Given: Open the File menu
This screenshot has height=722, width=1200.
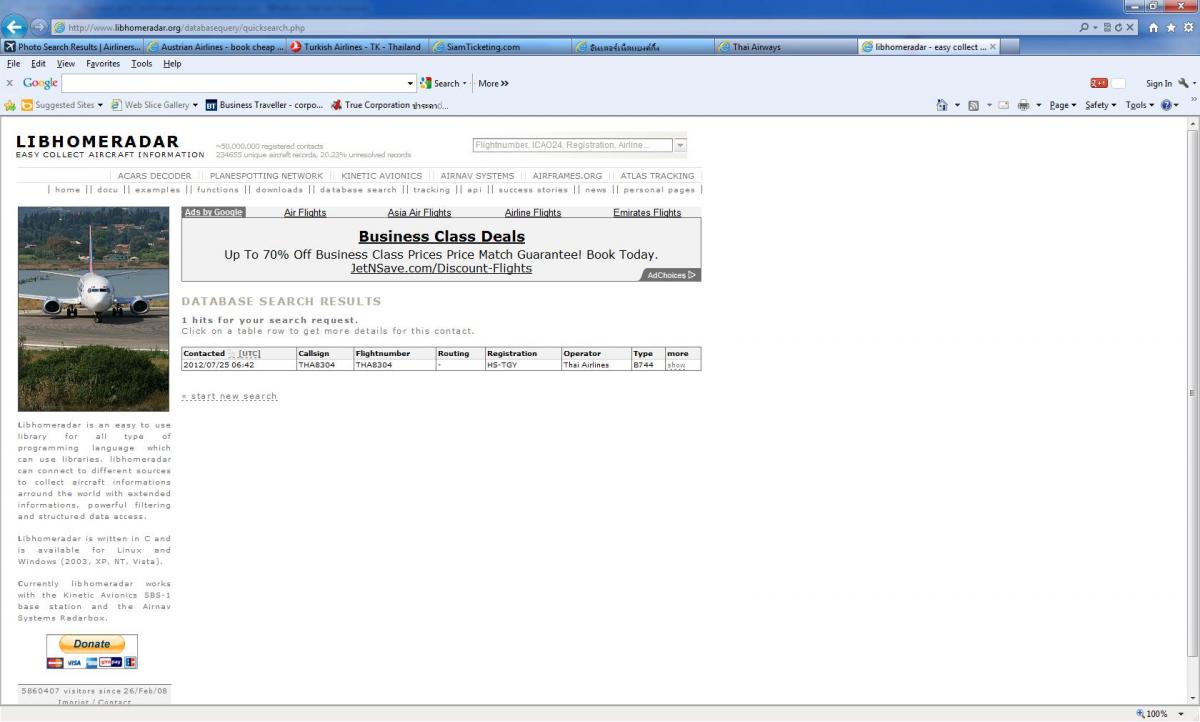Looking at the screenshot, I should click(14, 64).
